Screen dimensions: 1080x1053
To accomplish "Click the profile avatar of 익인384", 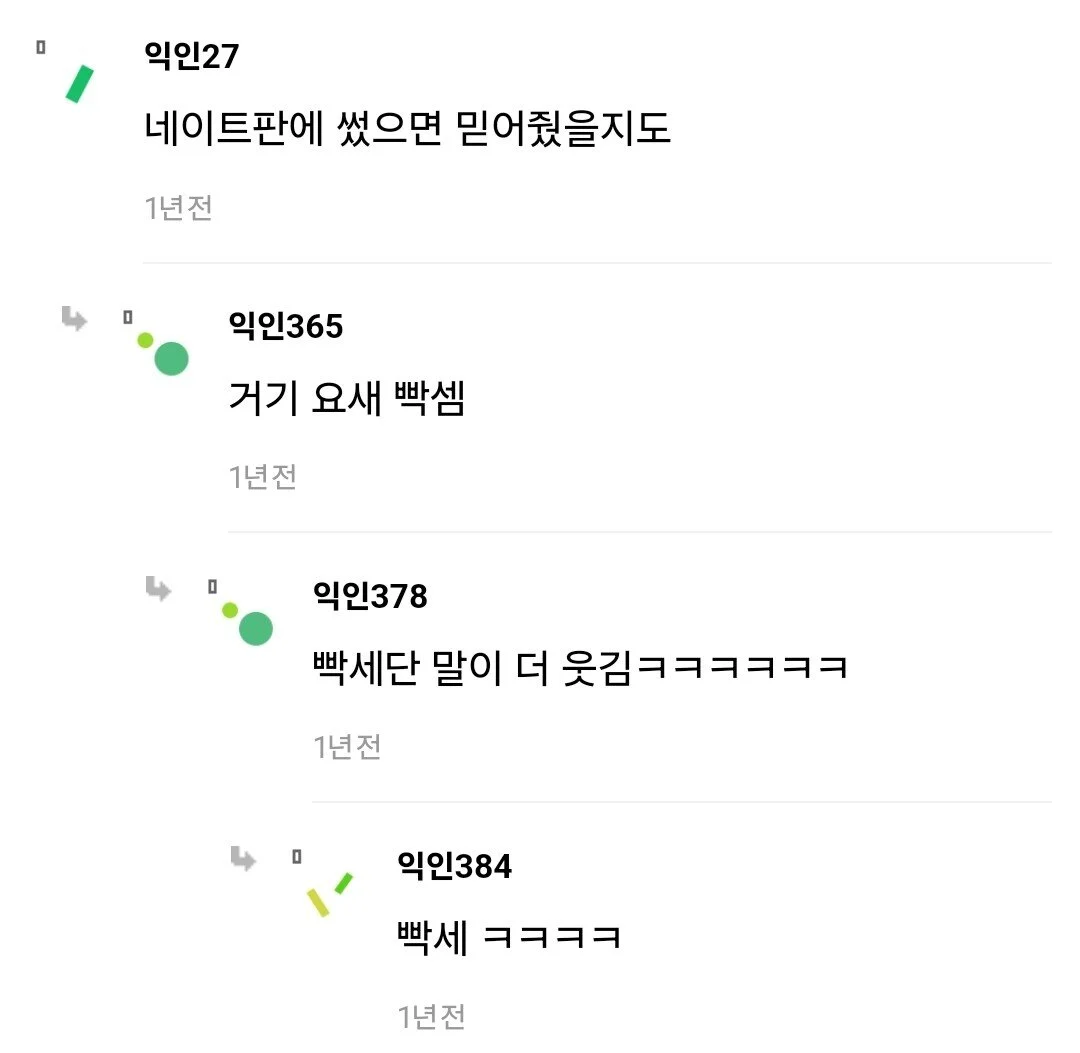I will 330,893.
